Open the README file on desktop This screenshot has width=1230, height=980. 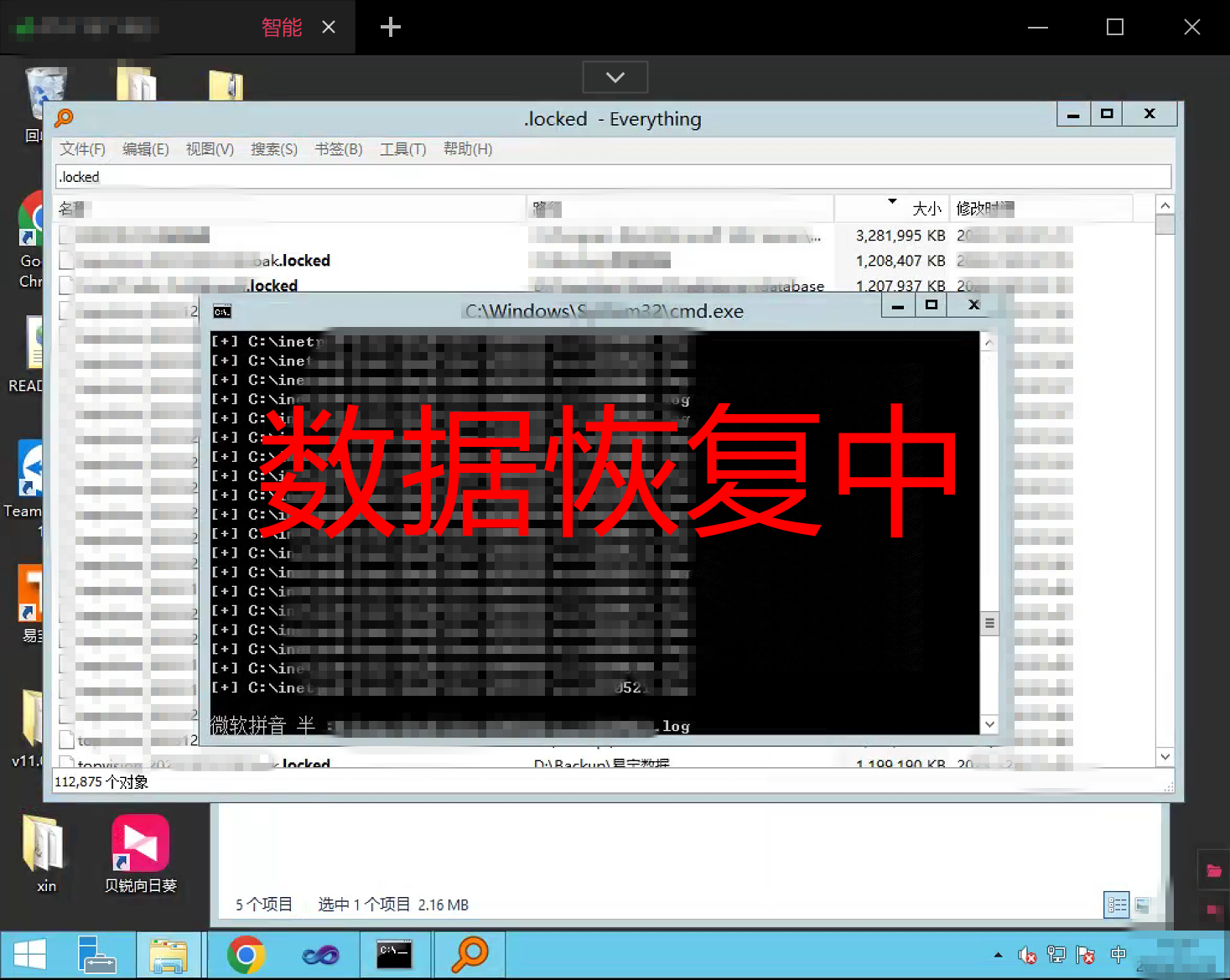coord(30,352)
